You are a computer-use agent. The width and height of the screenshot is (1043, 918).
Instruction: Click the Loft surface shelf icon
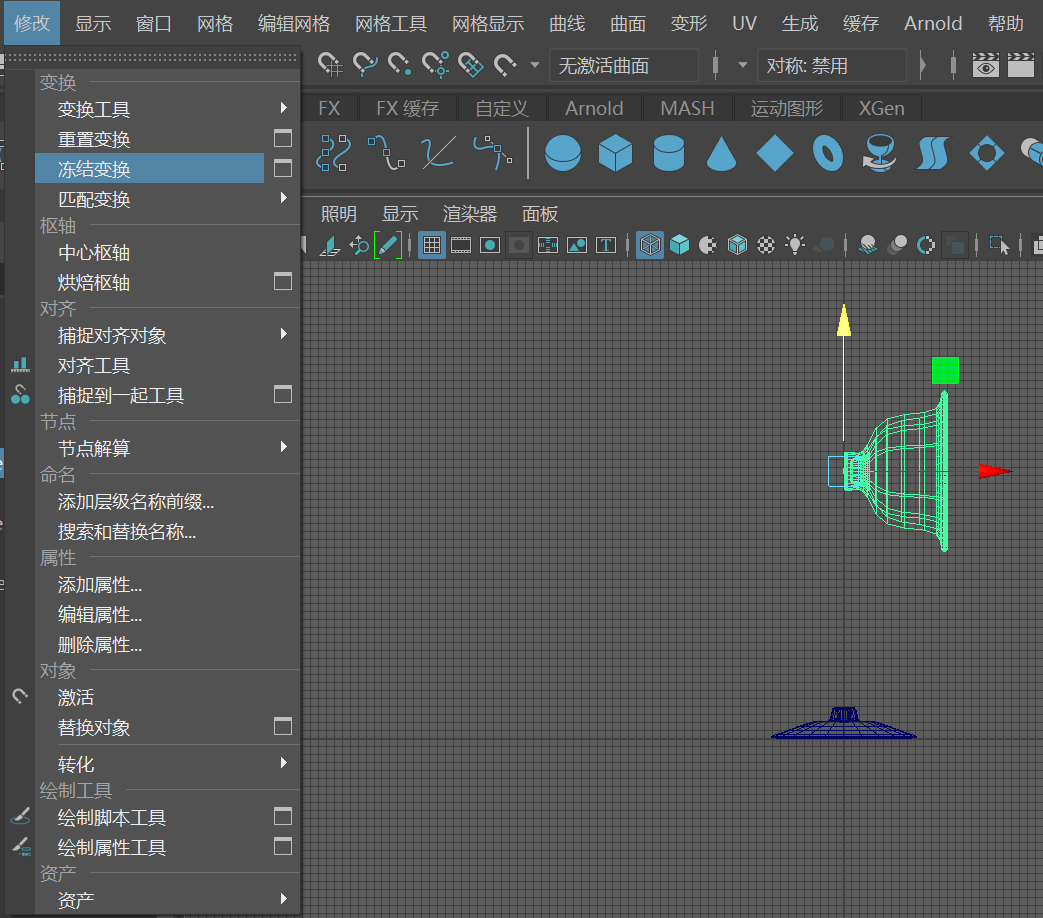(933, 153)
